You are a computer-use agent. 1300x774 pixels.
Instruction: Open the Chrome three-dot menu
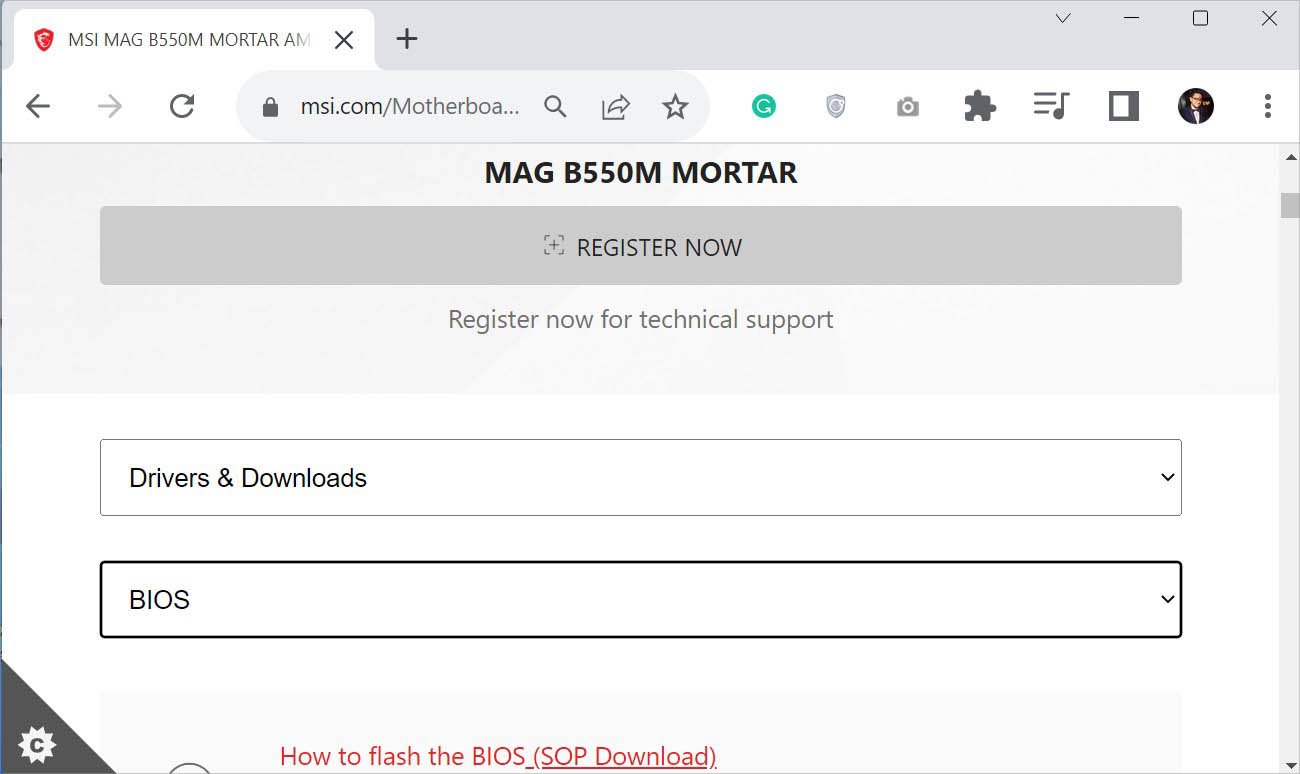pos(1267,107)
